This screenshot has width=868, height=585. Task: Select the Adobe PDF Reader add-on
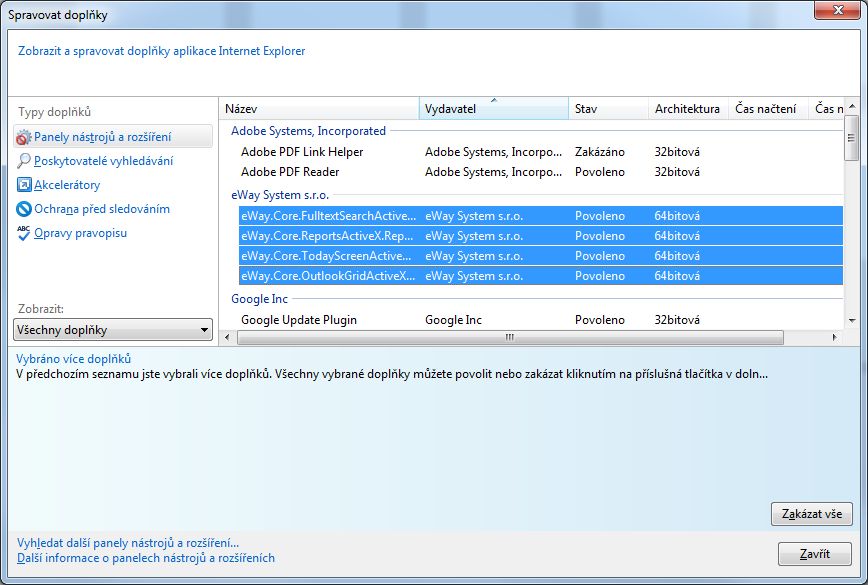[541, 172]
